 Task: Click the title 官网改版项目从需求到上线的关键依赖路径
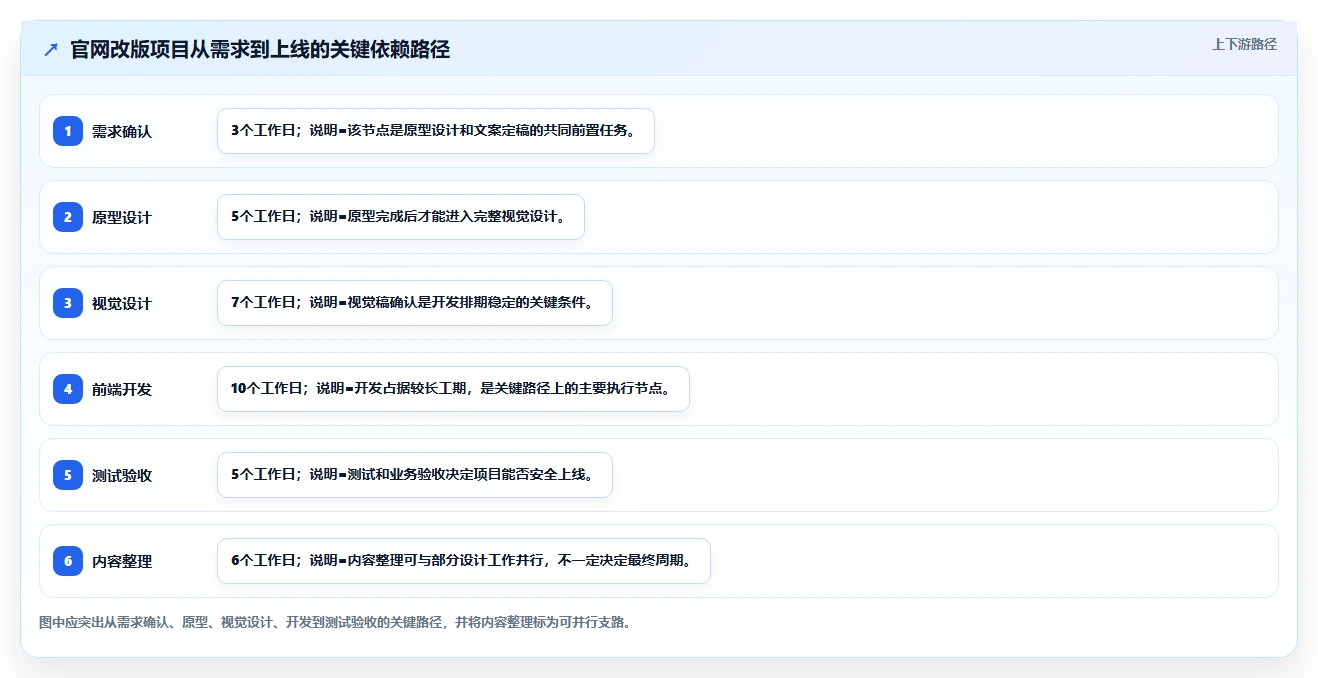(x=260, y=50)
